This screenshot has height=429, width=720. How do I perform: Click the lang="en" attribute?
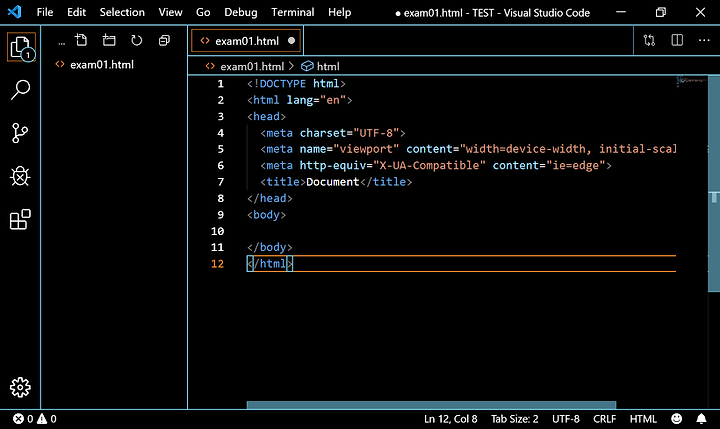[x=316, y=100]
